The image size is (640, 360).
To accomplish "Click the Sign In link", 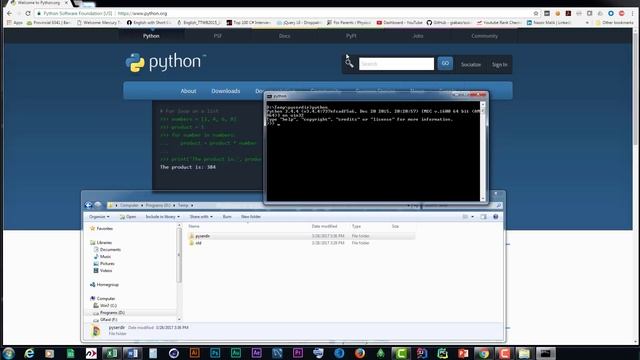I will point(499,64).
